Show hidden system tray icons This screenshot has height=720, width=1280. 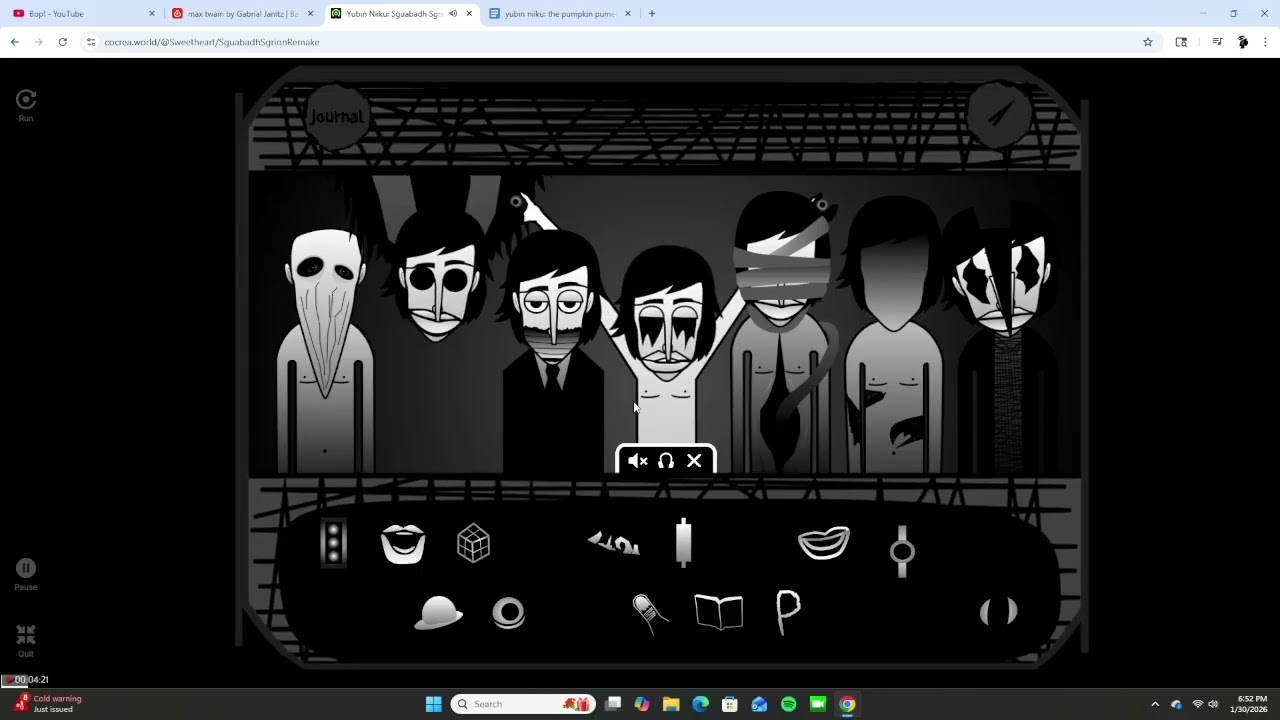pos(1155,704)
